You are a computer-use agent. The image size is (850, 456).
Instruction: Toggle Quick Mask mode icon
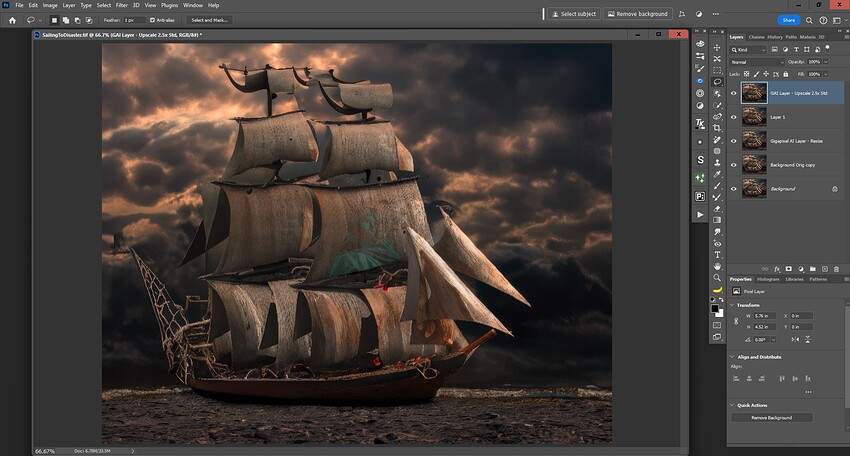[x=717, y=325]
